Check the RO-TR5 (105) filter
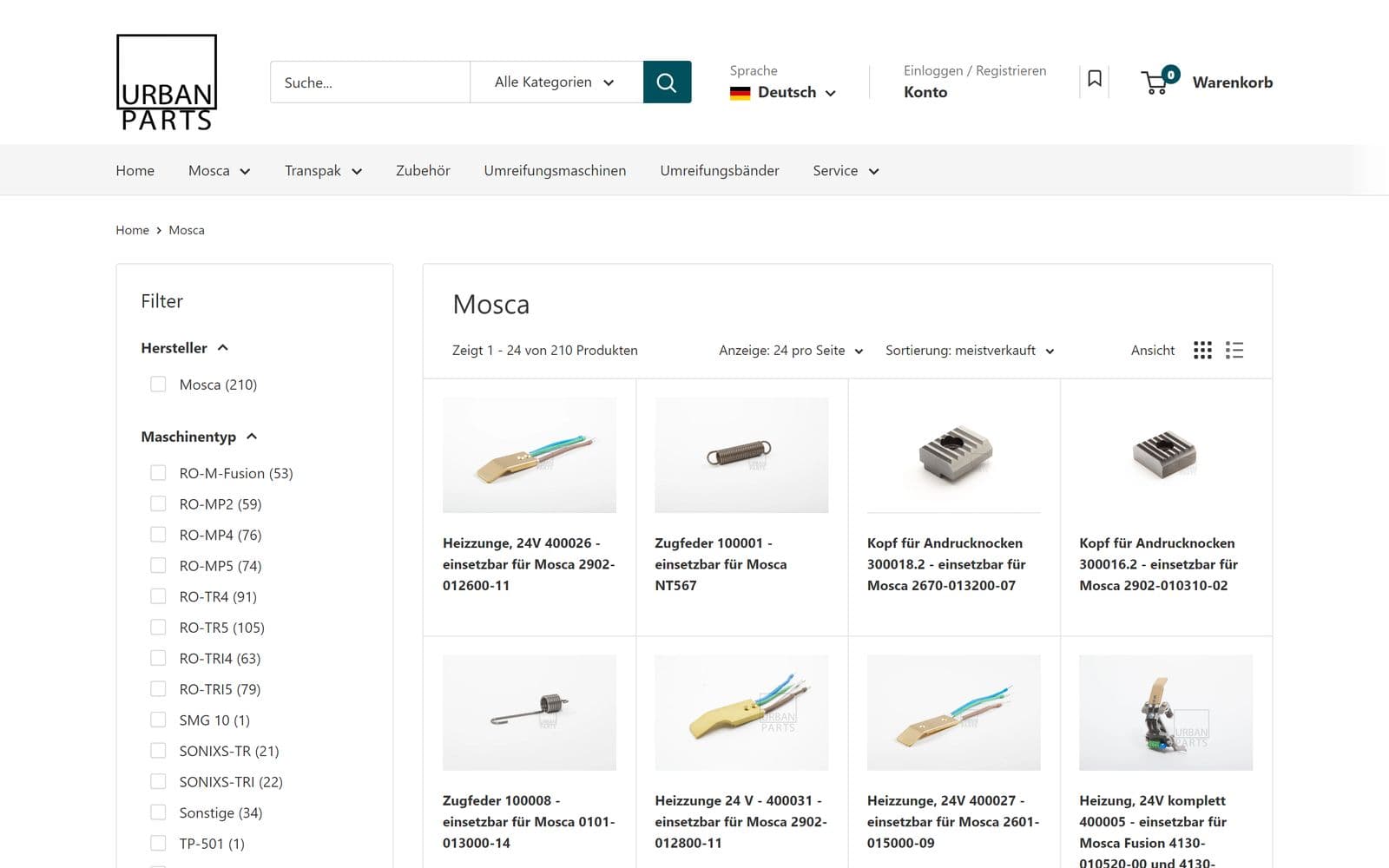 click(x=158, y=627)
